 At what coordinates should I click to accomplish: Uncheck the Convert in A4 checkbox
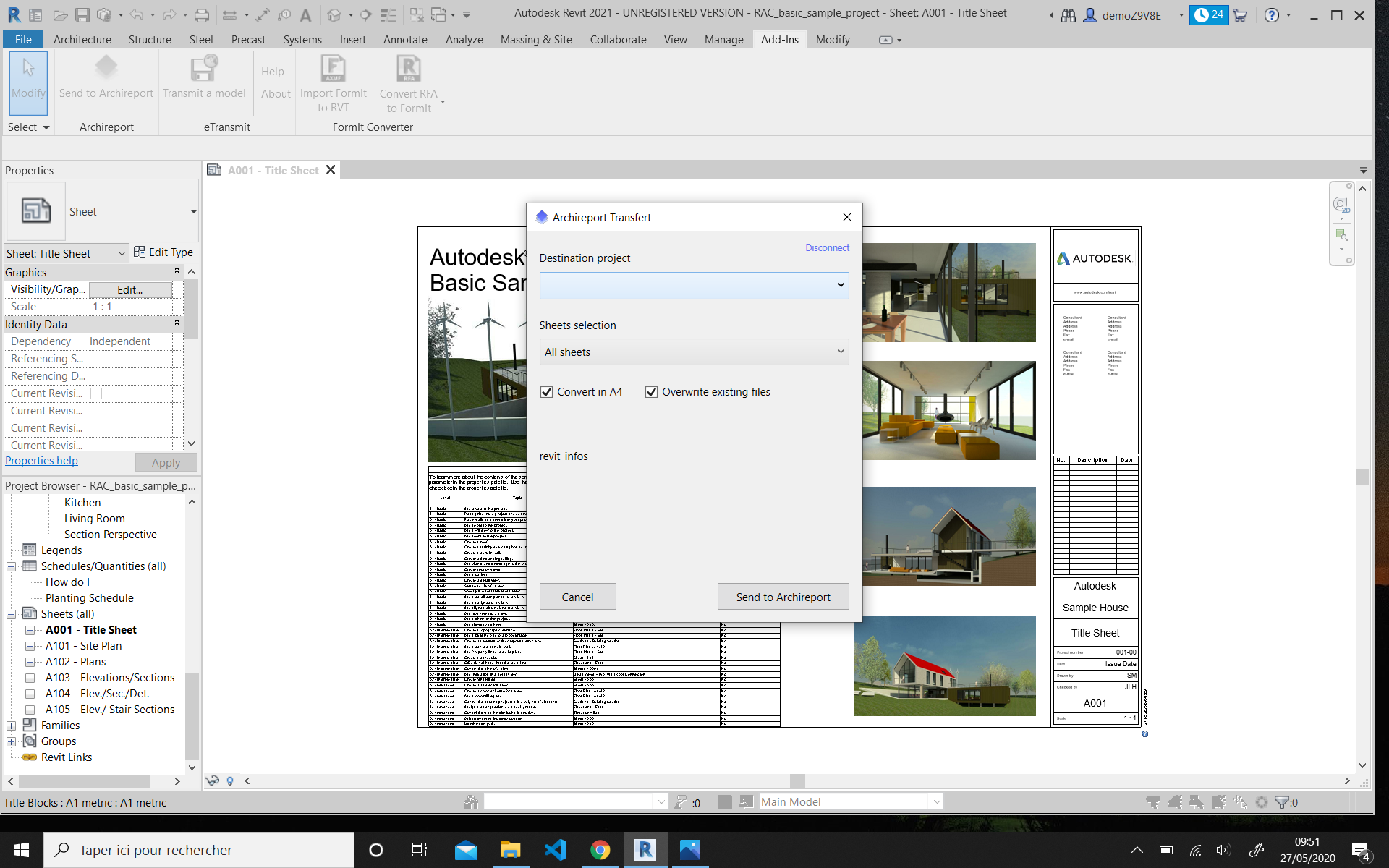point(547,392)
